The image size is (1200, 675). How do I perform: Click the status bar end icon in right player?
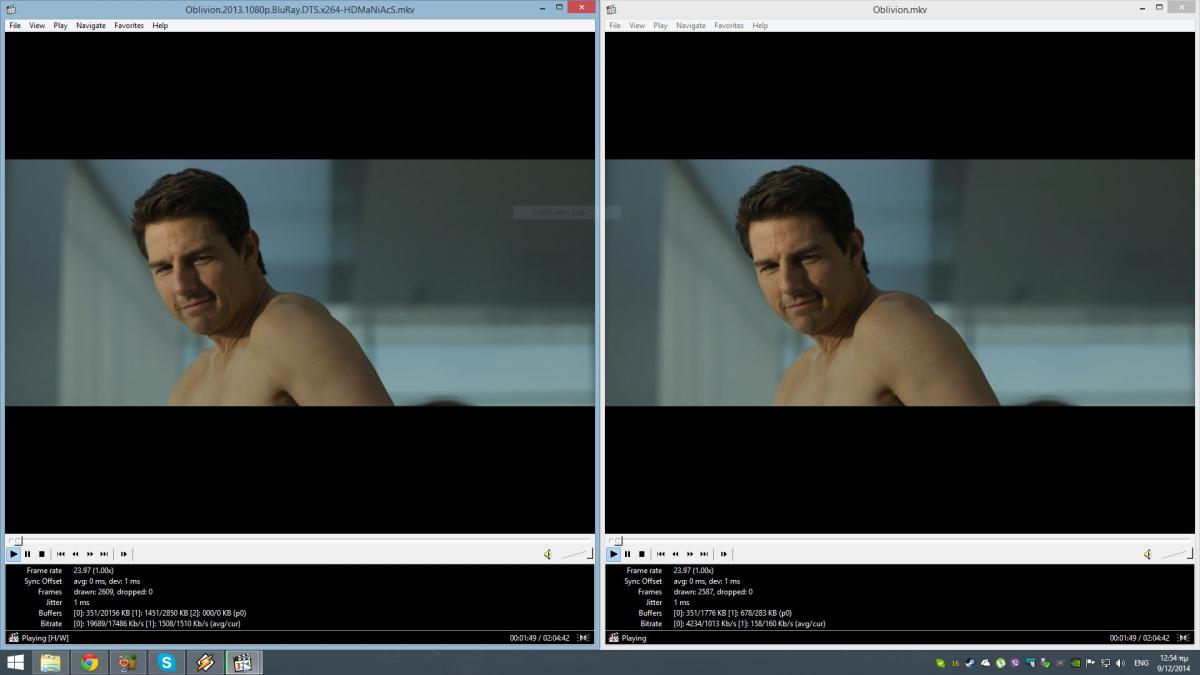point(1184,638)
